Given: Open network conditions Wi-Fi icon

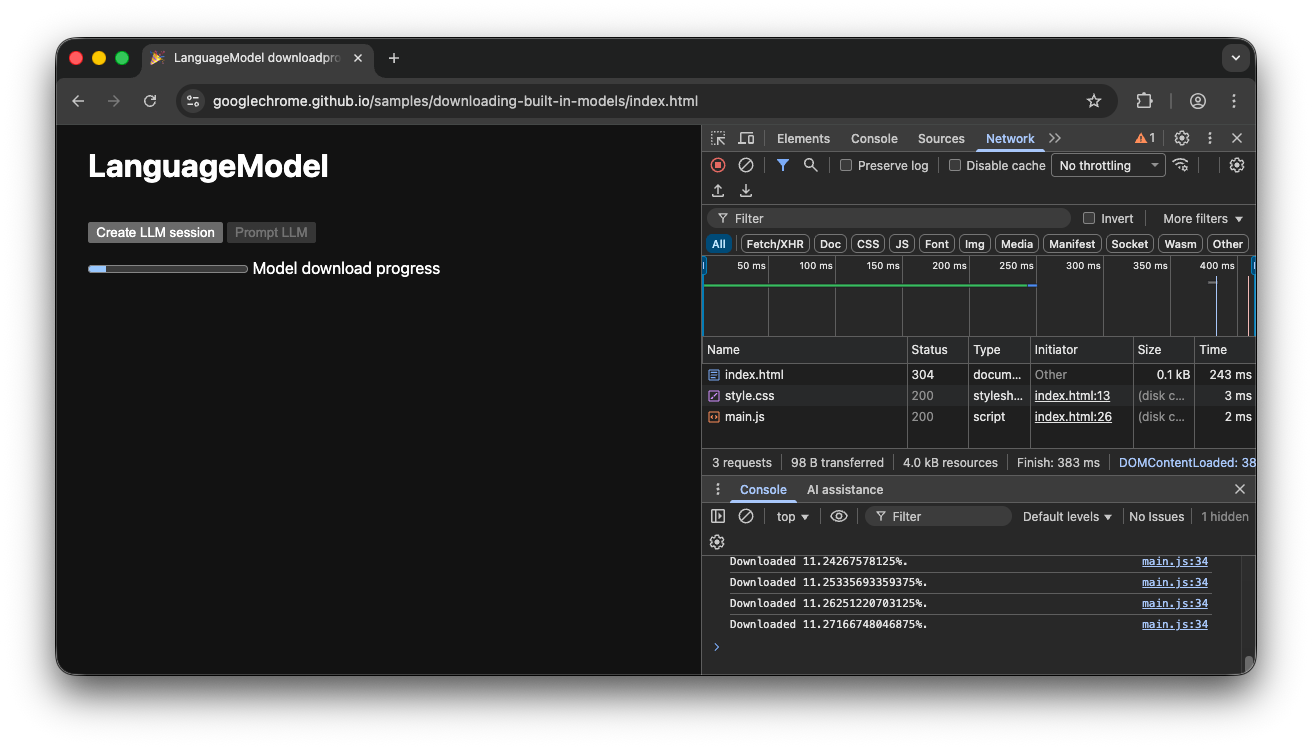Looking at the screenshot, I should click(x=1181, y=166).
